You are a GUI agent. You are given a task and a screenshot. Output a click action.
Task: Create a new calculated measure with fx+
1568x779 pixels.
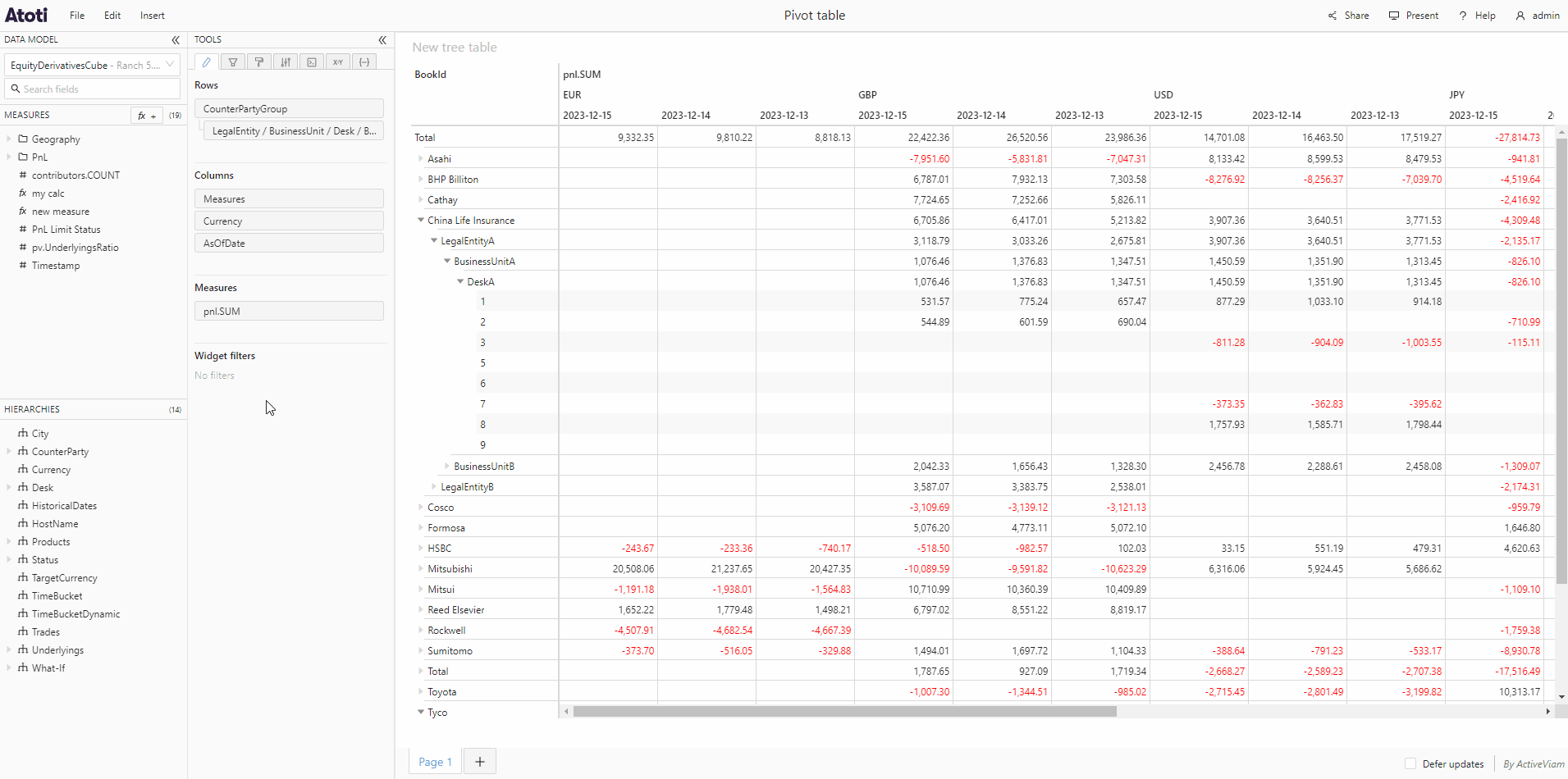[147, 116]
